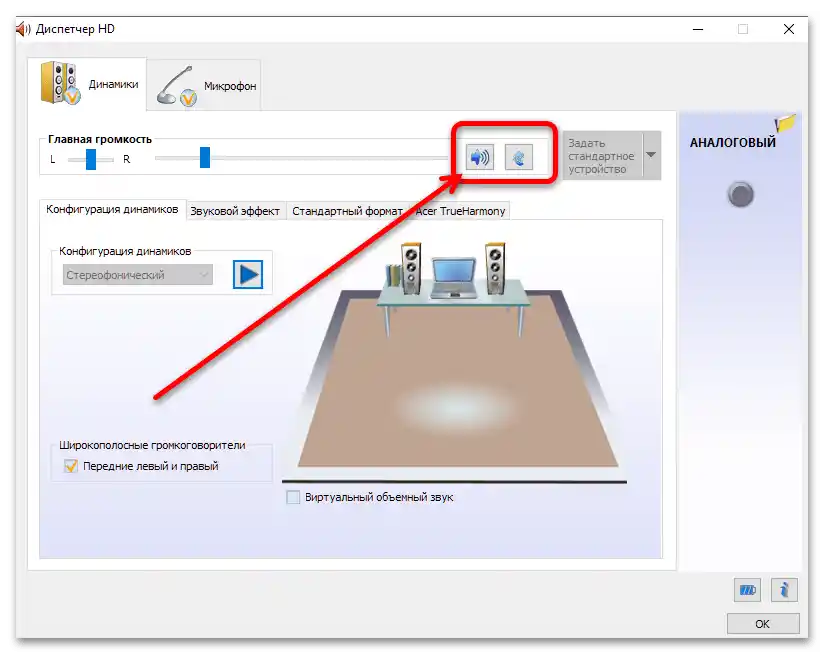Image resolution: width=824 pixels, height=654 pixels.
Task: Enable Виртуальный объемный звук checkbox
Action: [293, 497]
